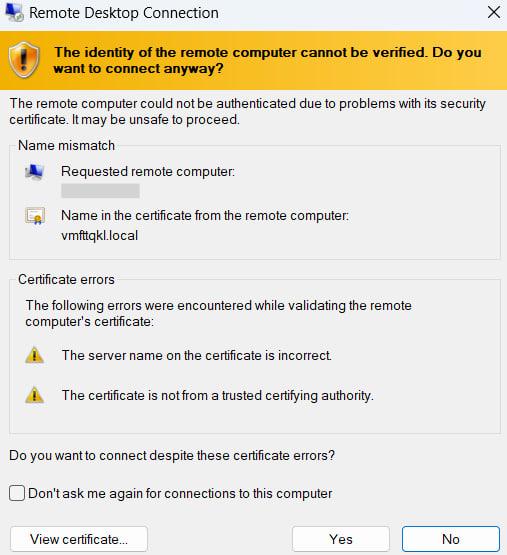
Task: Enable "Don't ask me again" checkbox
Action: point(17,493)
